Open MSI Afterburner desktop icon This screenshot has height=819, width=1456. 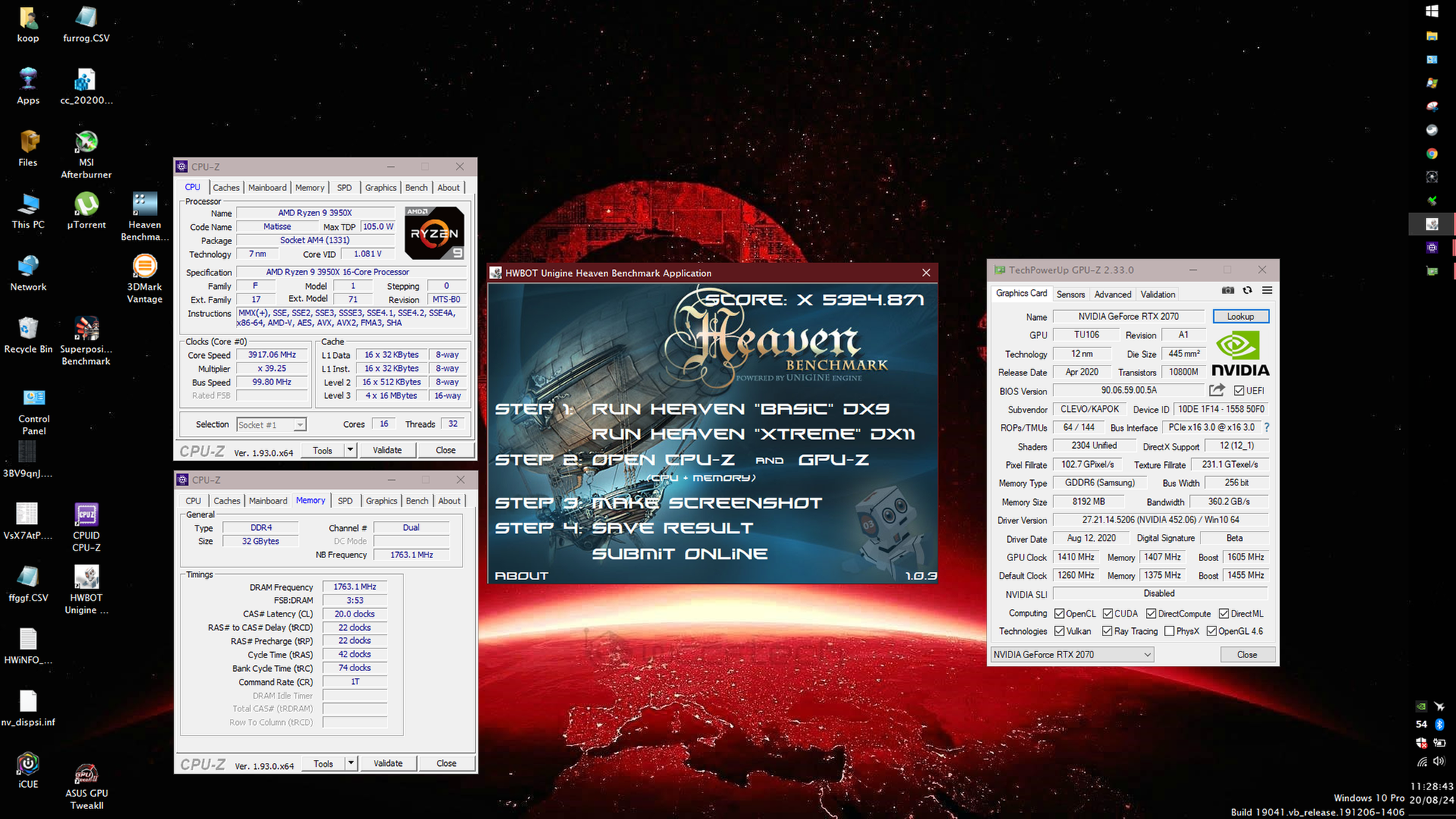tap(86, 154)
